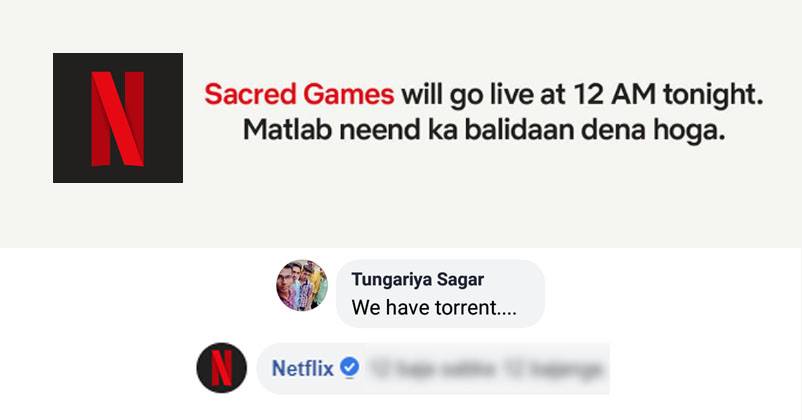802x420 pixels.
Task: Click the large Netflix N logo
Action: point(118,118)
